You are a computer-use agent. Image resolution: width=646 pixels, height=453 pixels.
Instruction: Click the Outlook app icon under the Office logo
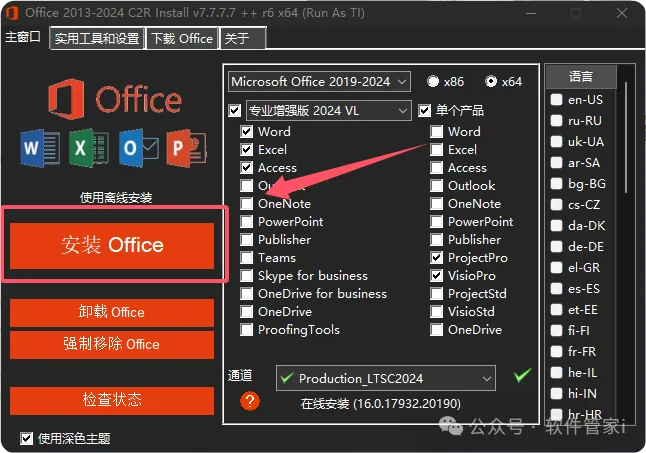click(139, 148)
